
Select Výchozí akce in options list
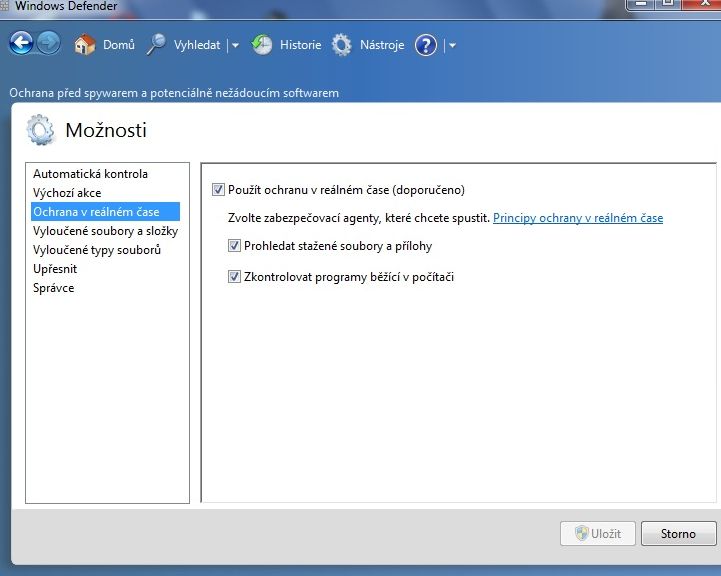pos(67,193)
